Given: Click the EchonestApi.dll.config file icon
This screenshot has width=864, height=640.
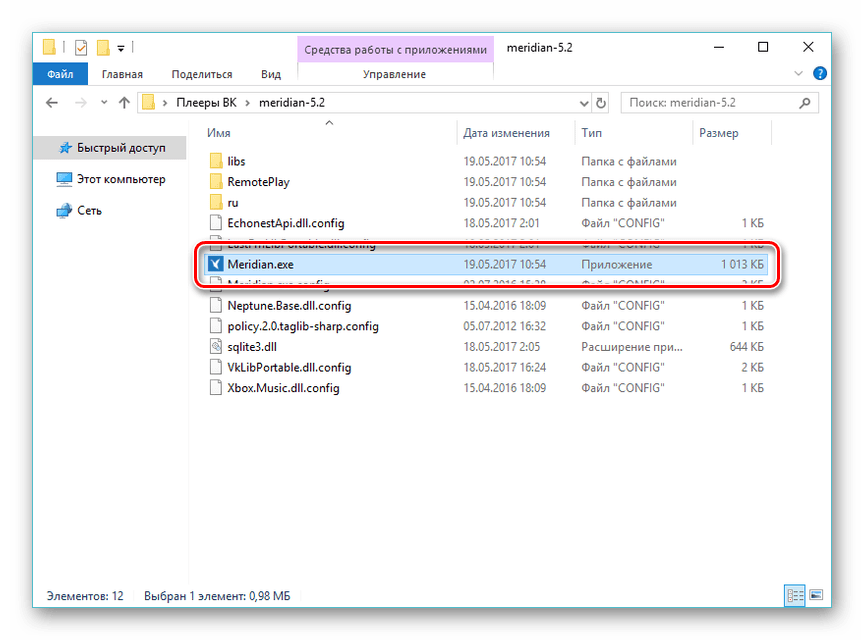Looking at the screenshot, I should coord(216,223).
